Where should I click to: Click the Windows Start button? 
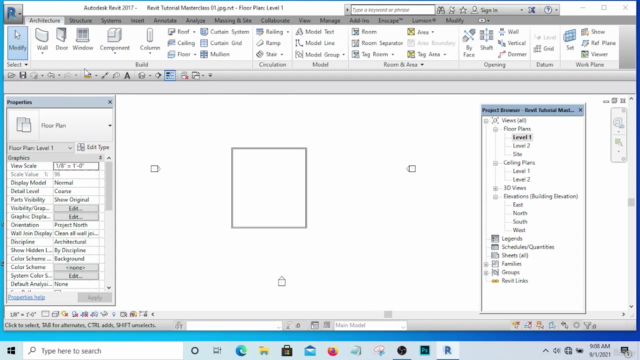[11, 351]
